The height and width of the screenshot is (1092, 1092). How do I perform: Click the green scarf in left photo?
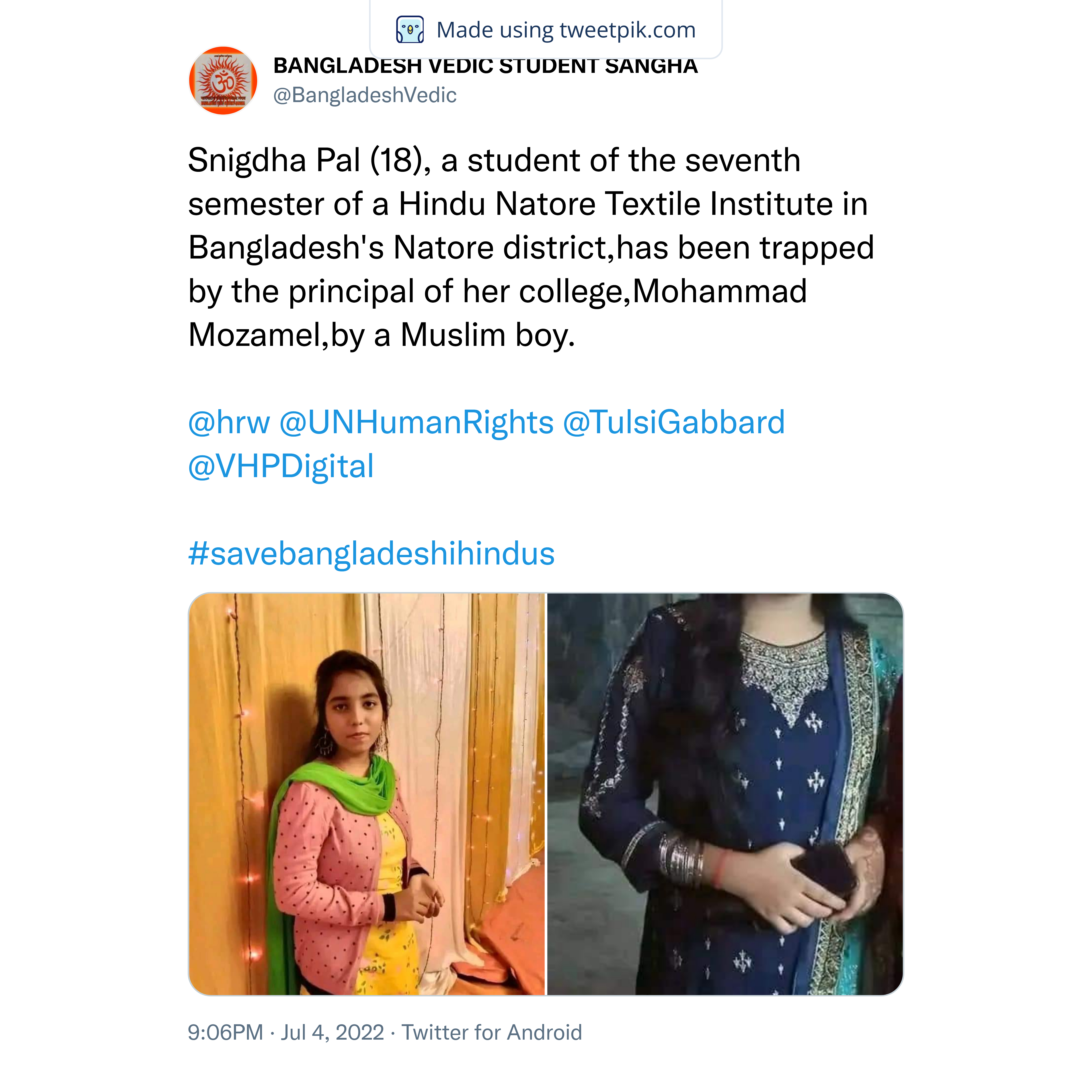coord(331,803)
